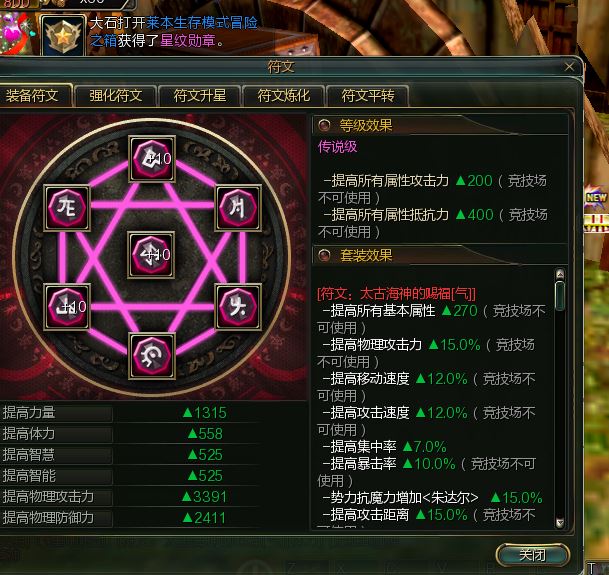Click the star medal icon in the notification
Image resolution: width=609 pixels, height=575 pixels.
[63, 36]
